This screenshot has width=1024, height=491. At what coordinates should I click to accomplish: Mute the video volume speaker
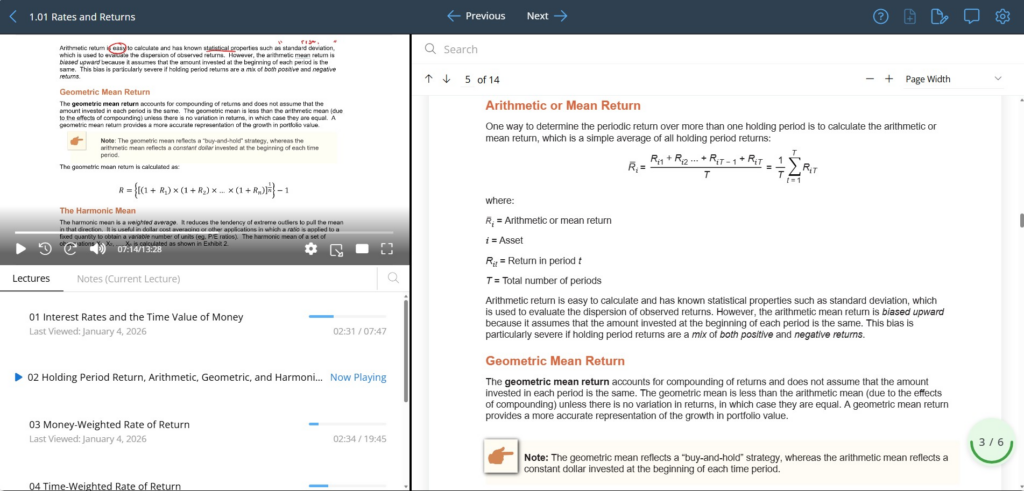pos(97,248)
